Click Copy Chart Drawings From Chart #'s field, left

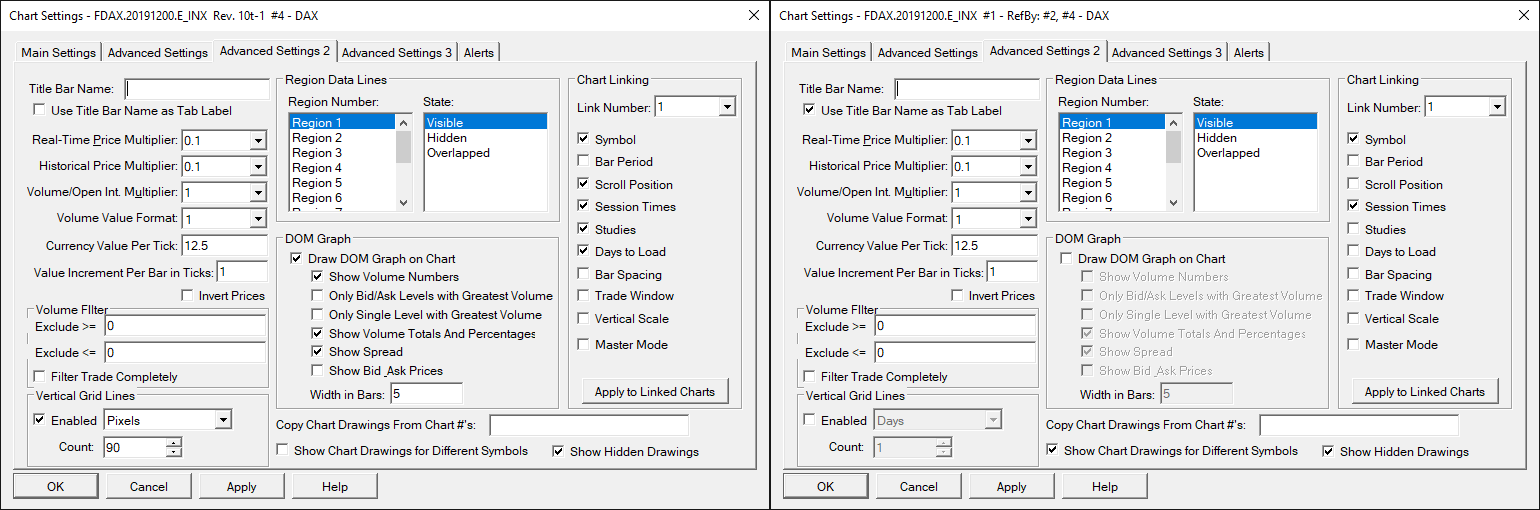coord(589,426)
